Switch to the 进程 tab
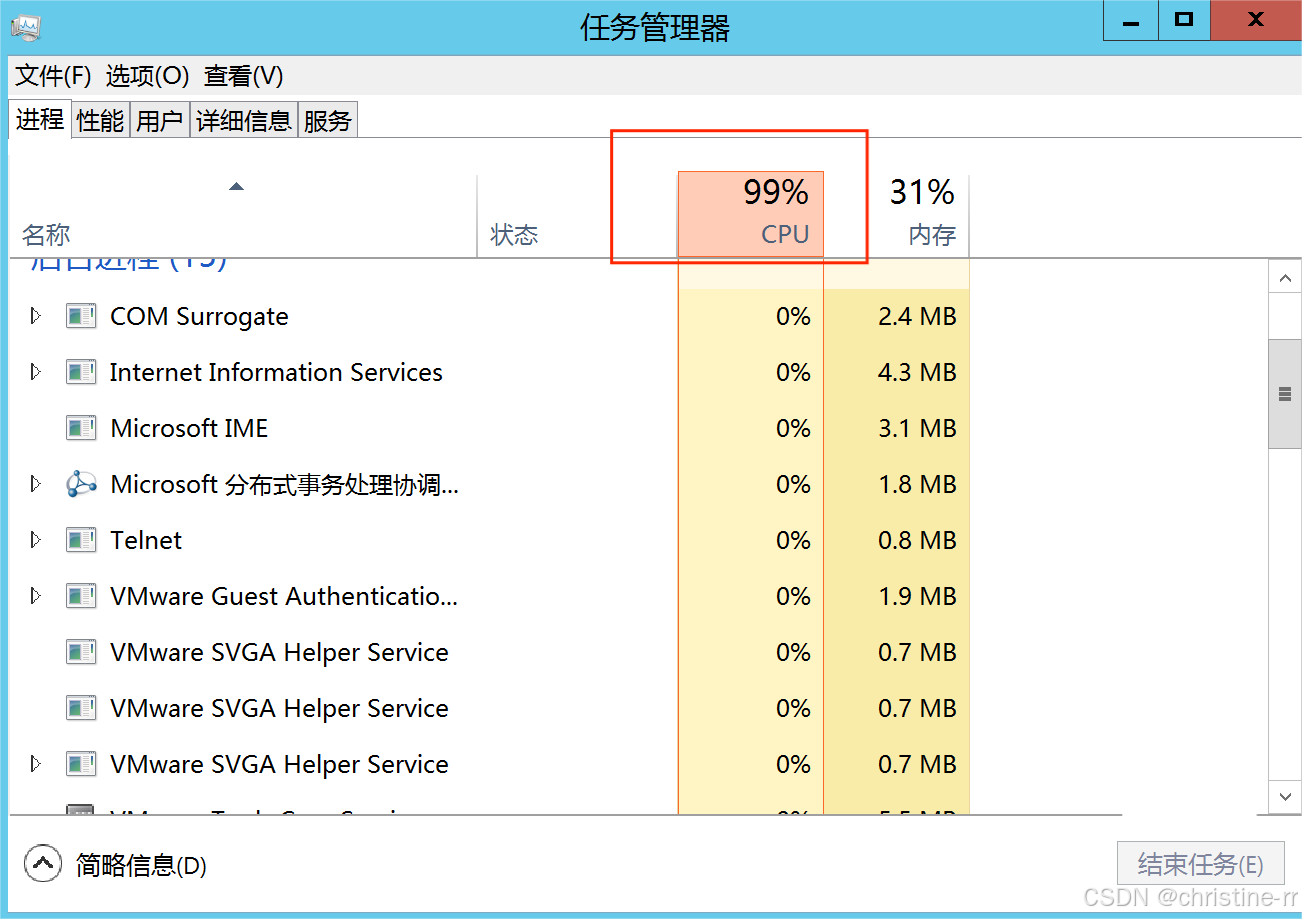 (x=40, y=119)
